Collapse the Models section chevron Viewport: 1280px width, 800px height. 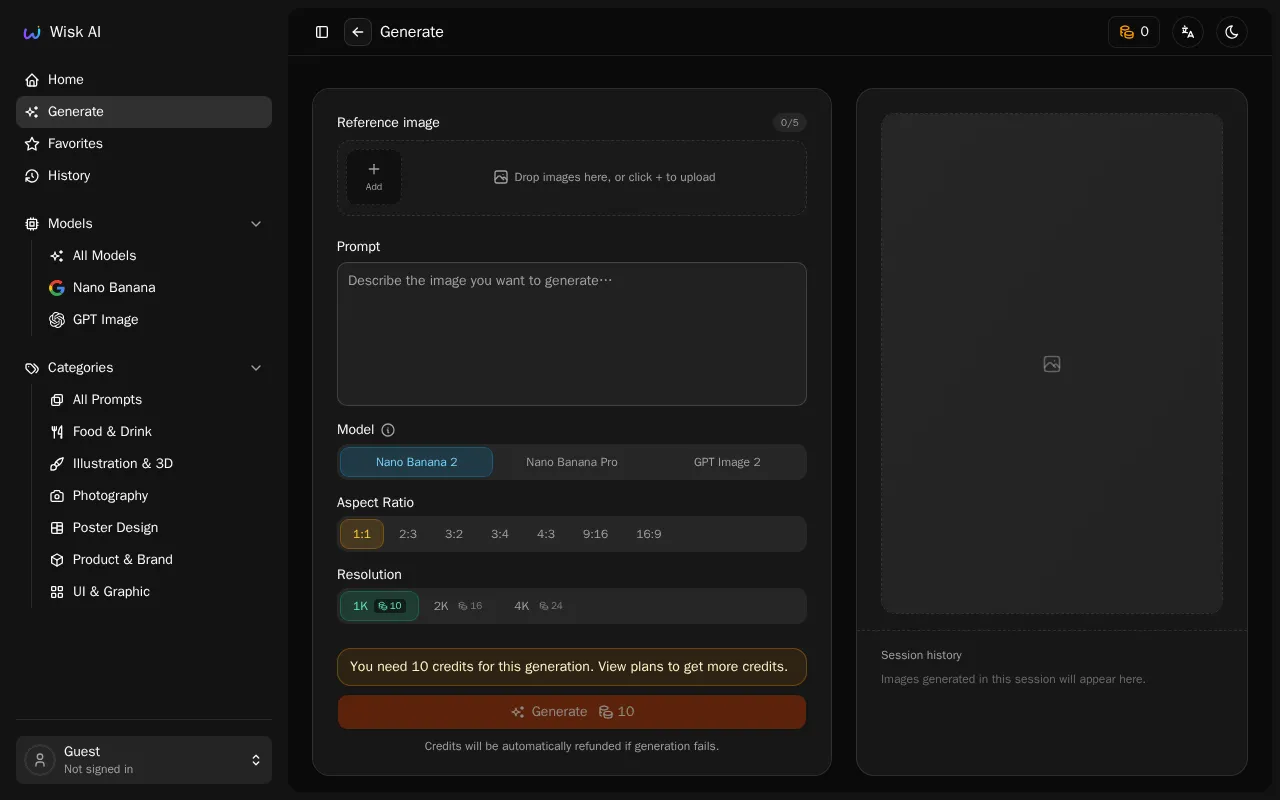click(256, 224)
